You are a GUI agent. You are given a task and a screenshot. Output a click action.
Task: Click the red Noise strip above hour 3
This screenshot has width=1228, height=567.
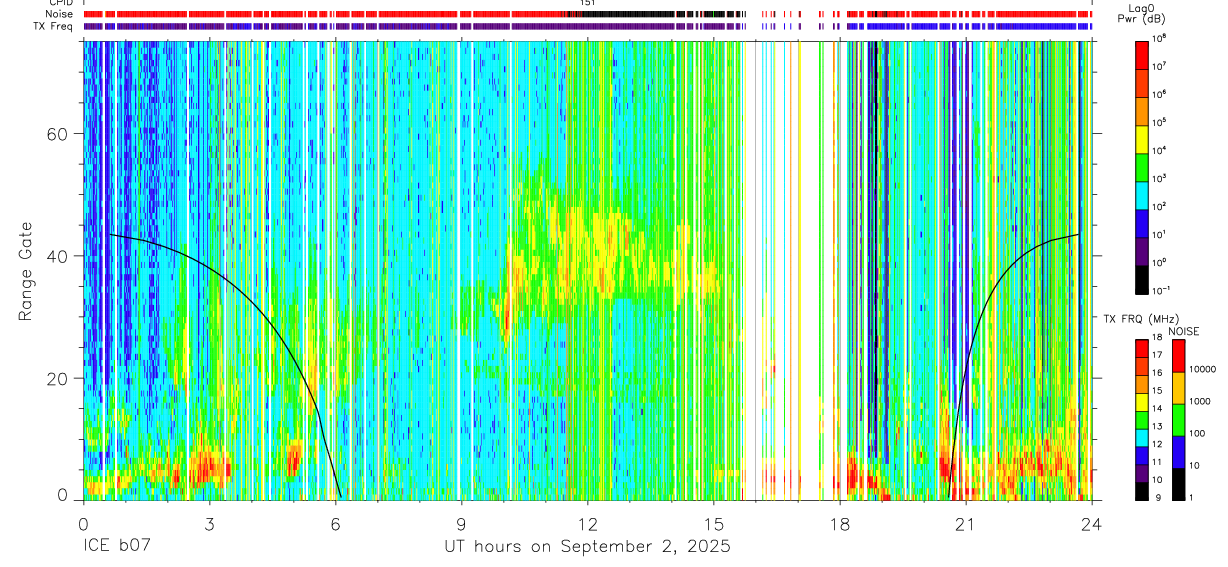[x=209, y=14]
